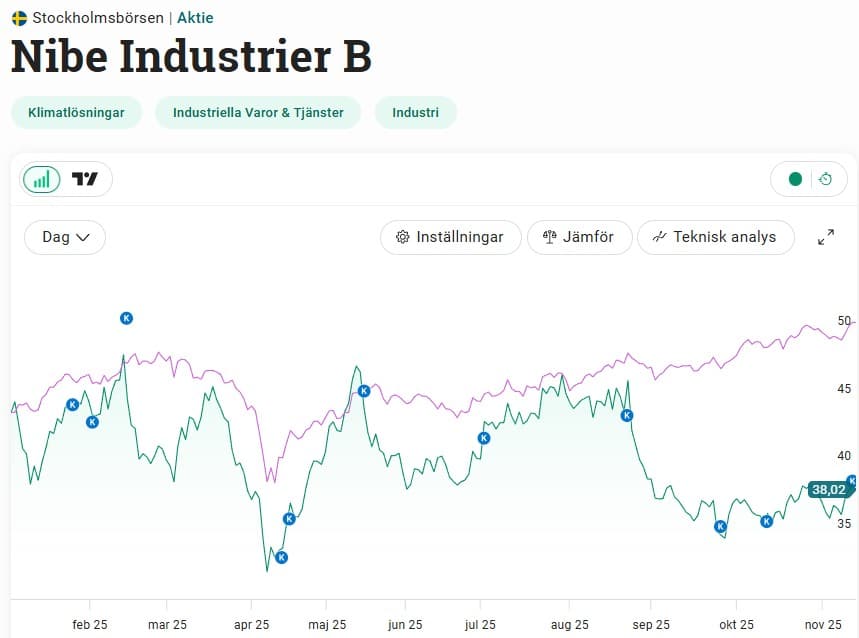Expand the chart to fullscreen
The height and width of the screenshot is (638, 859).
pyautogui.click(x=826, y=238)
